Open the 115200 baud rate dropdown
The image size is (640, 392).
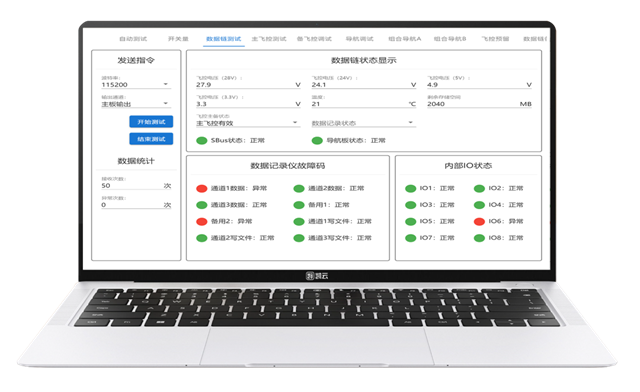(x=136, y=85)
